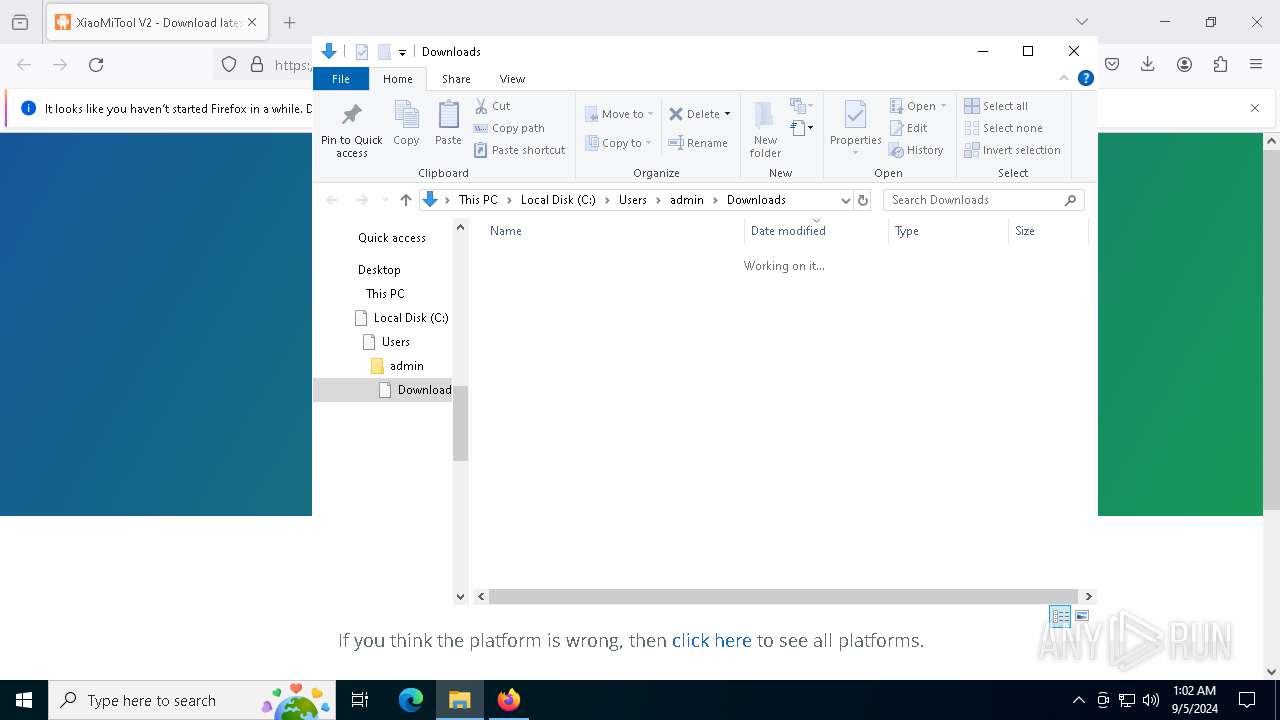1280x720 pixels.
Task: Click History in Open group
Action: point(916,150)
